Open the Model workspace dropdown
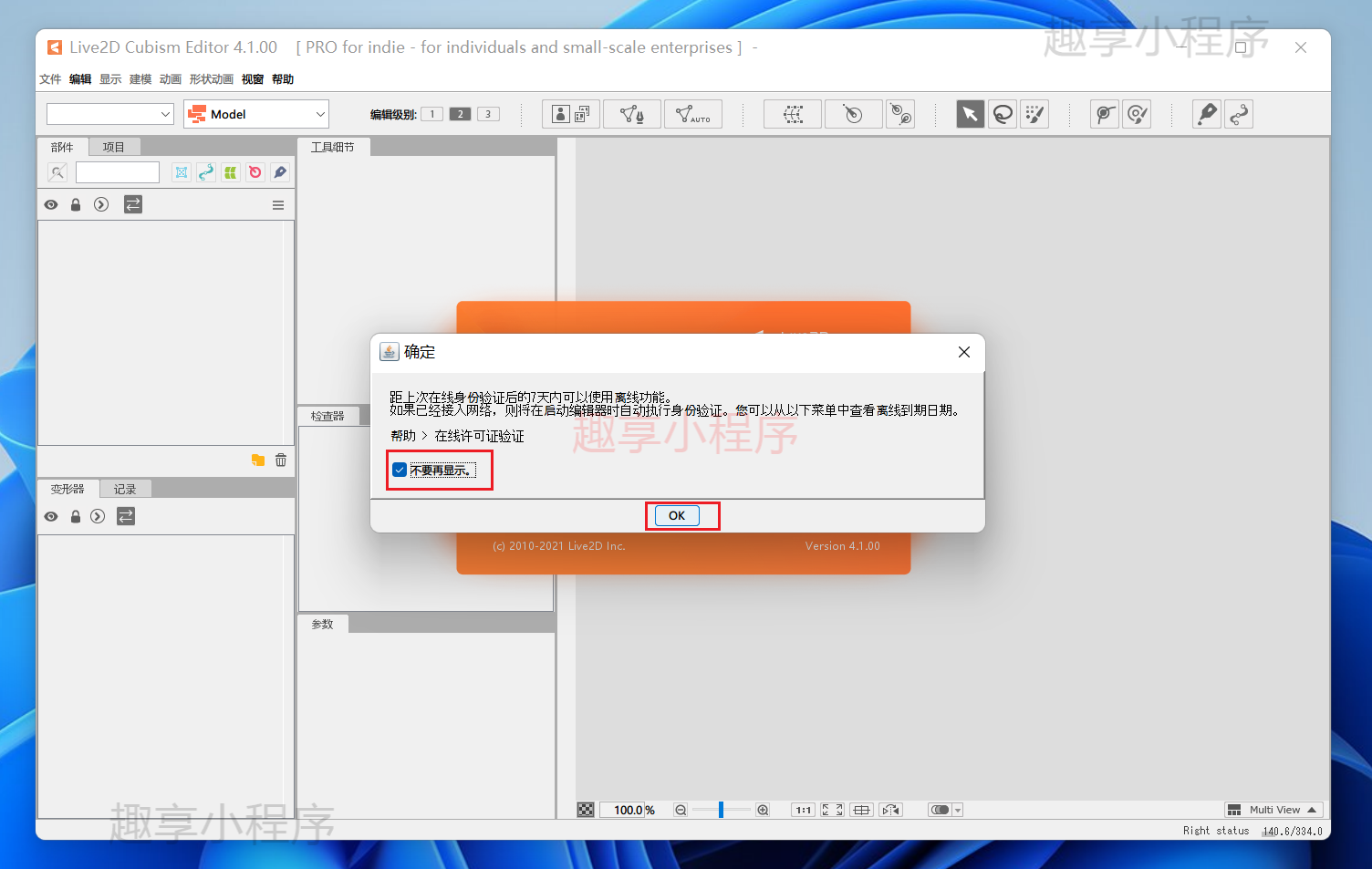This screenshot has height=869, width=1372. (256, 114)
